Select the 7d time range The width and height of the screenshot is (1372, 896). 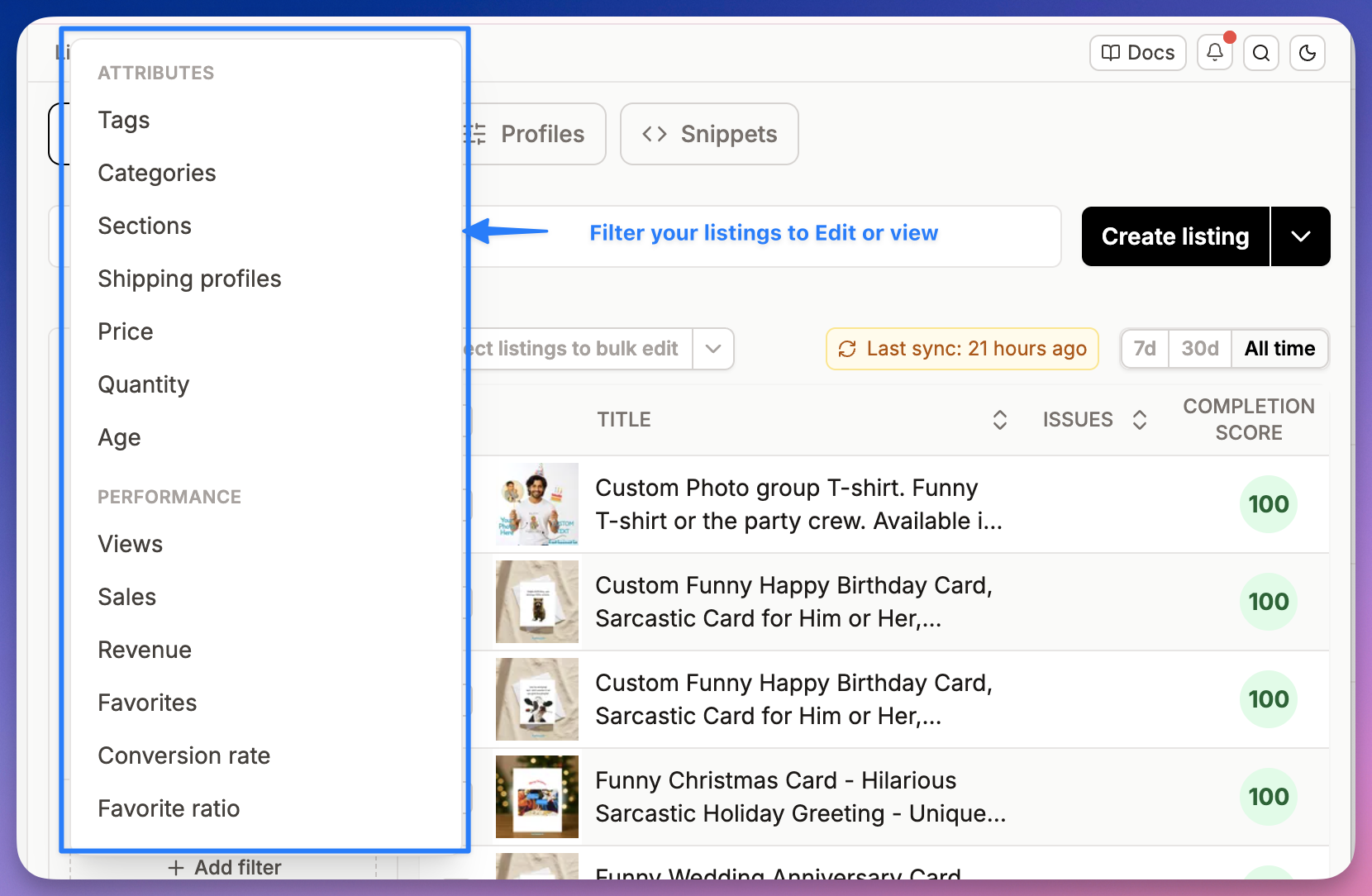pos(1145,349)
